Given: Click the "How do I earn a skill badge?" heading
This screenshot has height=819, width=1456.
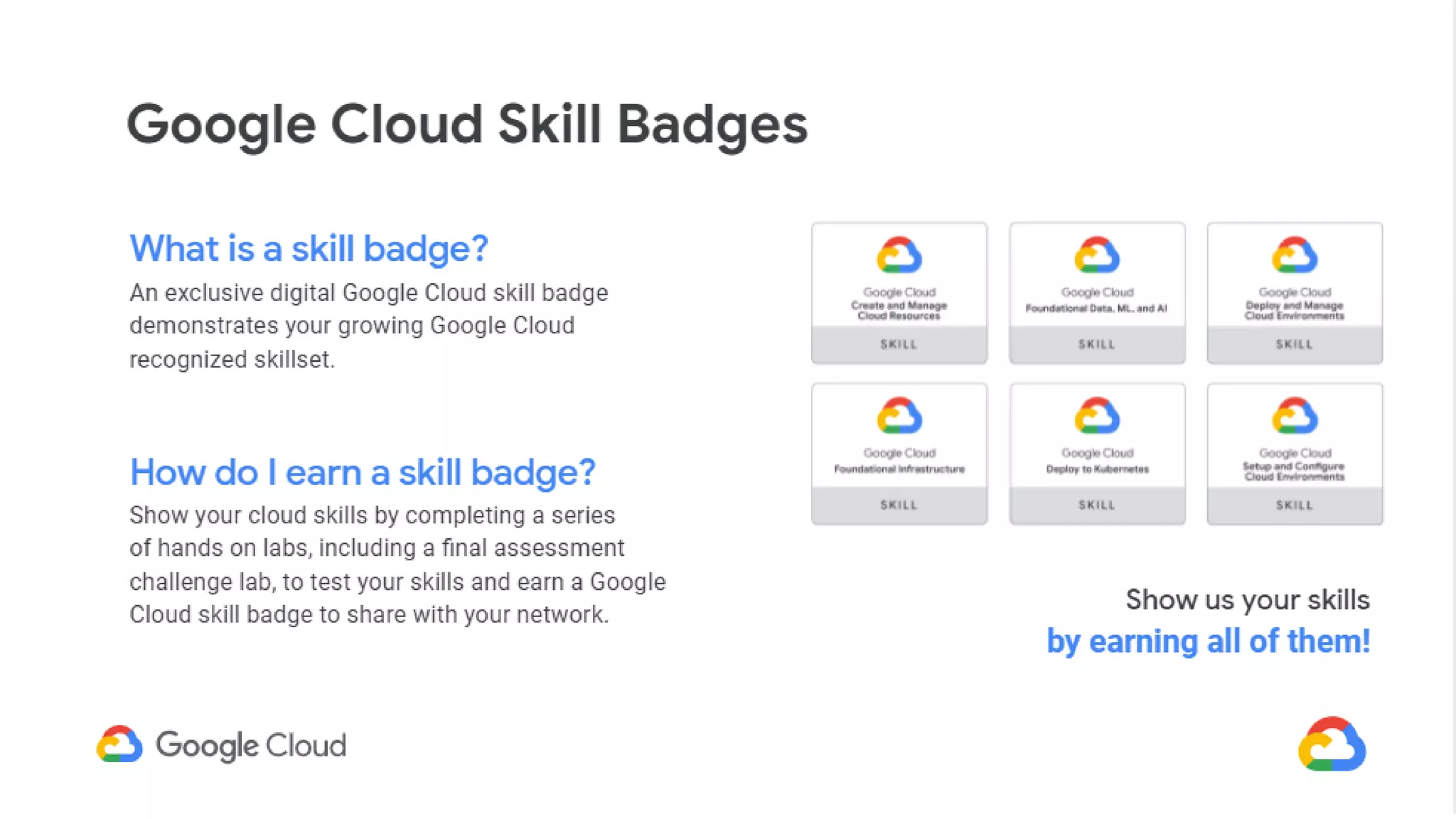Looking at the screenshot, I should (x=363, y=472).
